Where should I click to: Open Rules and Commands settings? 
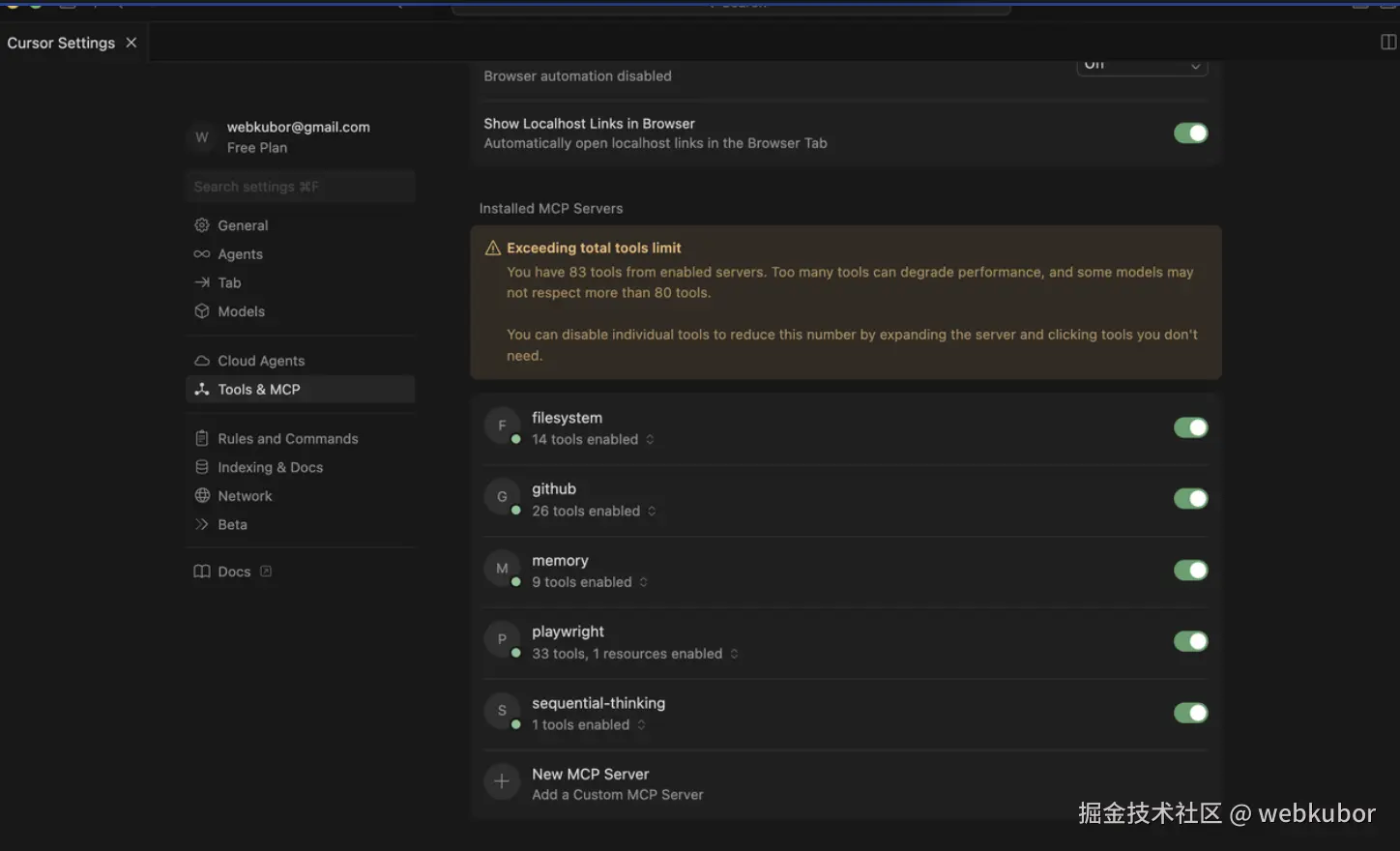coord(287,439)
